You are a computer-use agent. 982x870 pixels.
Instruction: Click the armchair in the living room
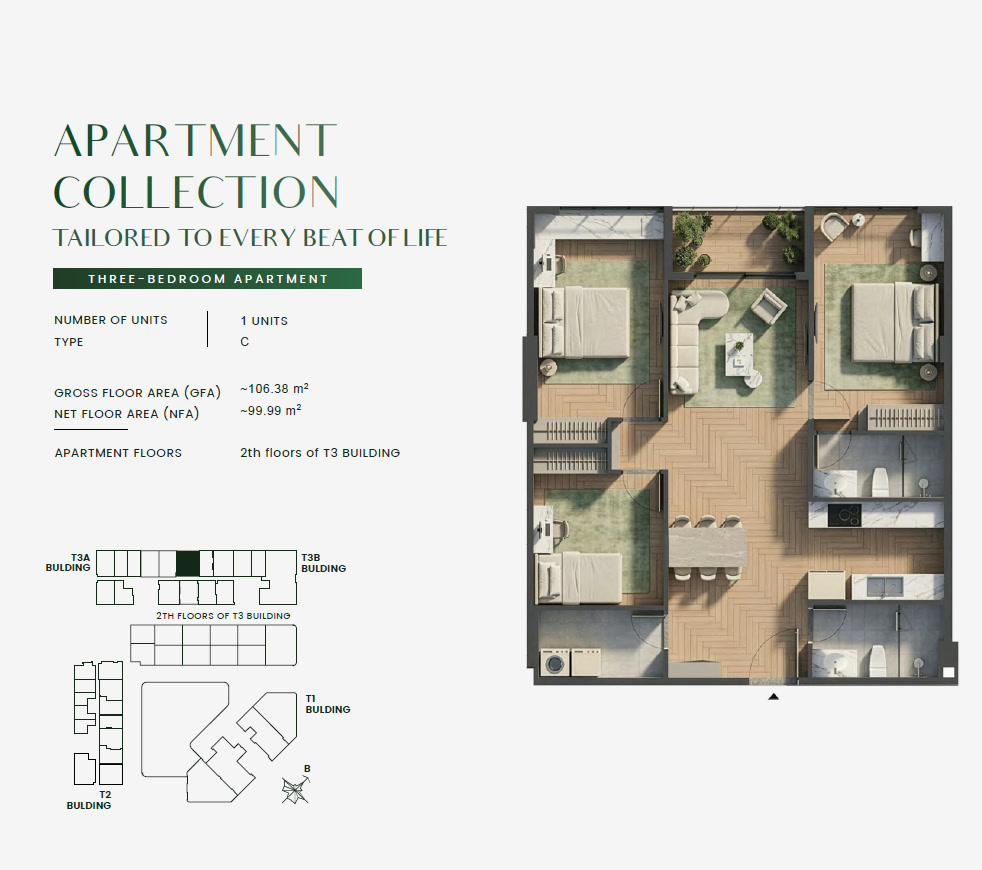[x=768, y=307]
